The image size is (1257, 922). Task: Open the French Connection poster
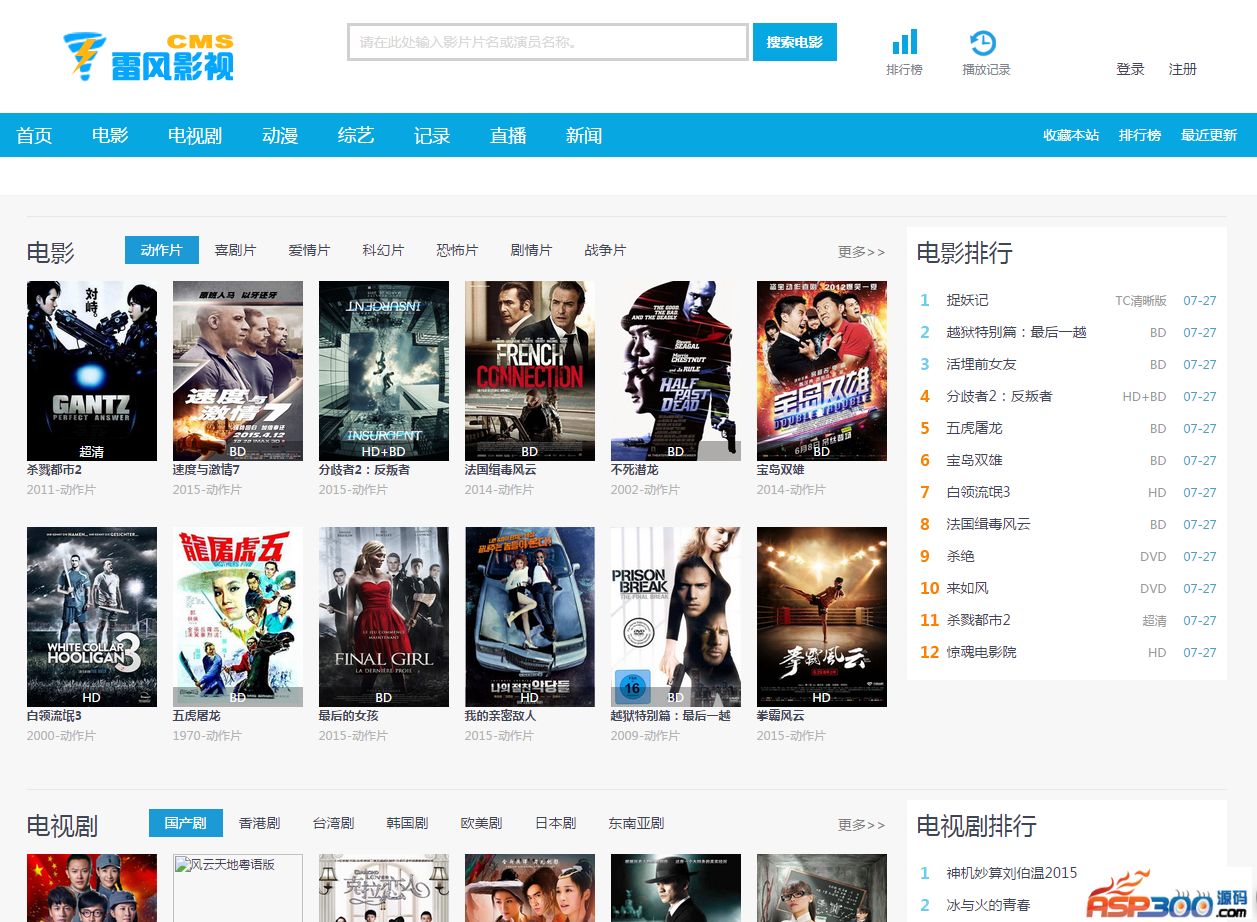pos(530,371)
